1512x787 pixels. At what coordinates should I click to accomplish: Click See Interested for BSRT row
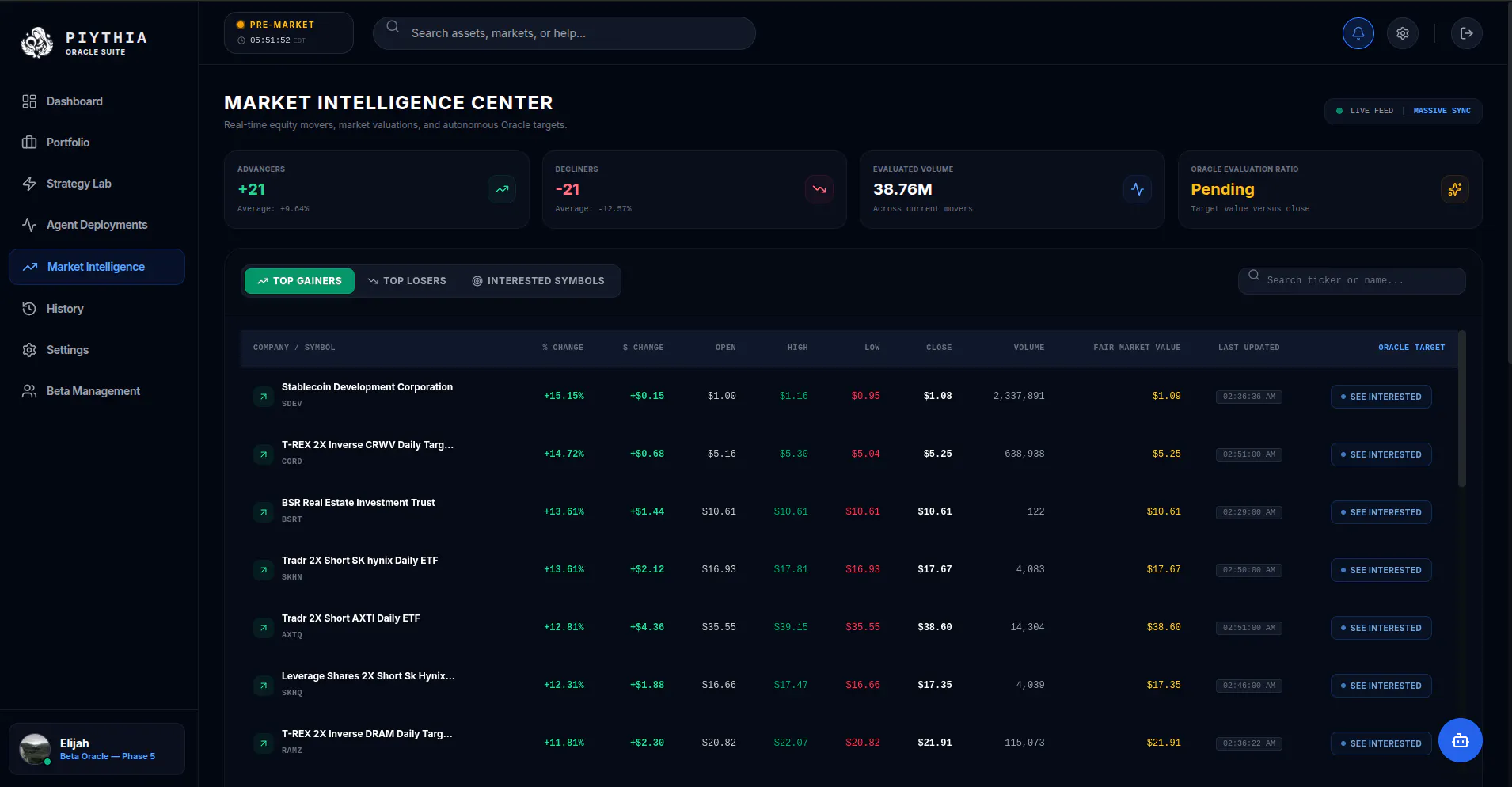1381,512
